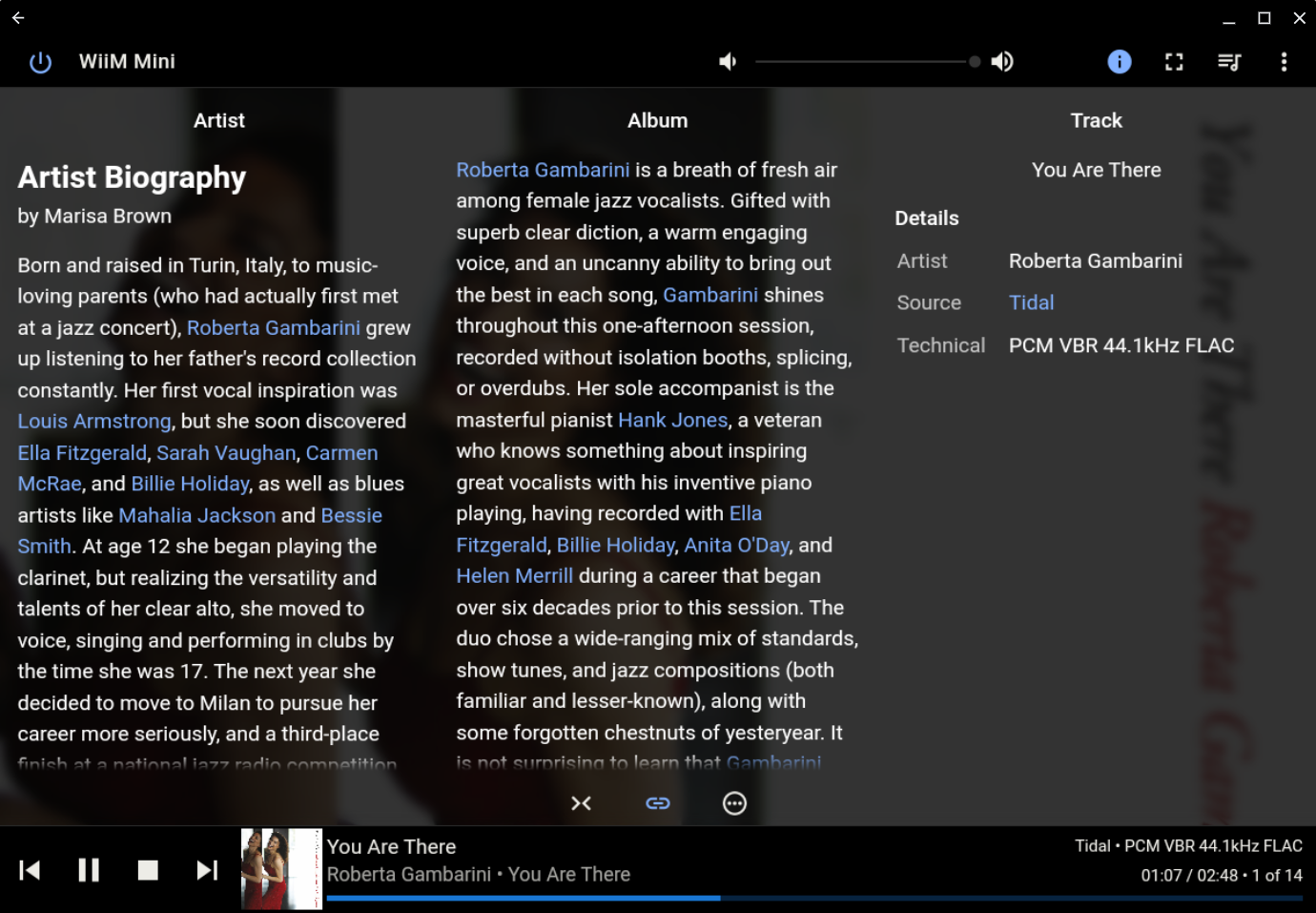Viewport: 1316px width, 913px height.
Task: Go back with the arrow icon
Action: (x=18, y=17)
